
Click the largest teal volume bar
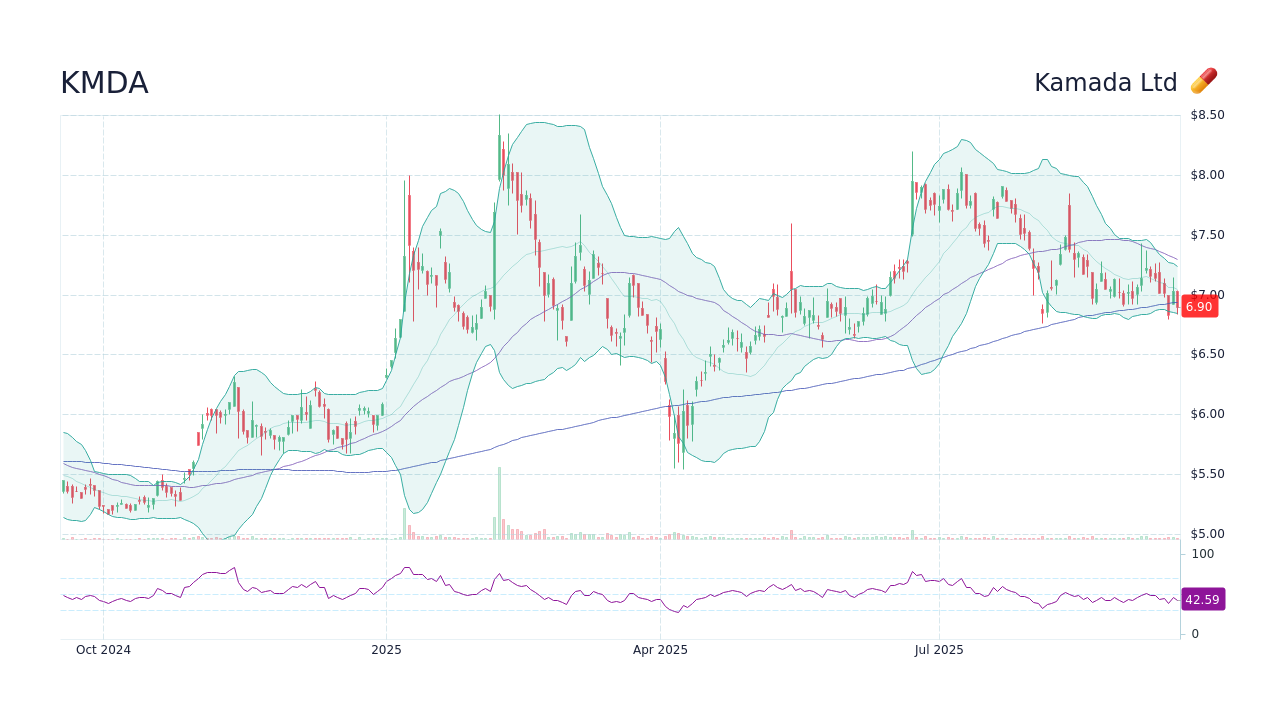tap(498, 505)
